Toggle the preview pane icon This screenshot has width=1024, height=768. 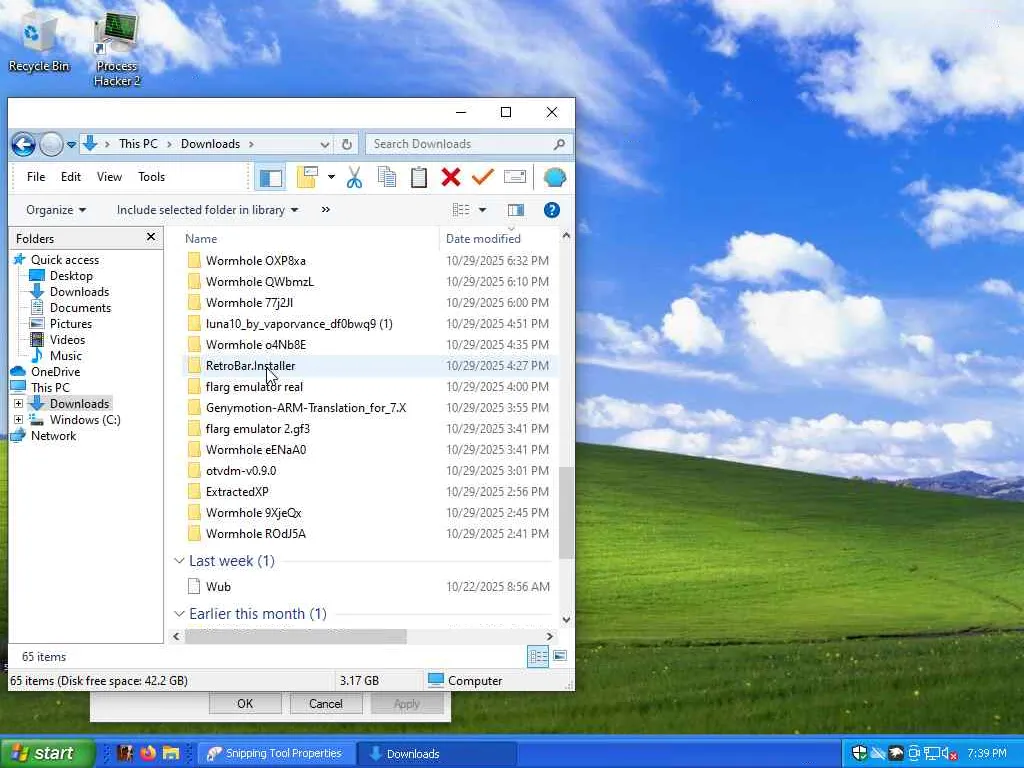pyautogui.click(x=516, y=210)
